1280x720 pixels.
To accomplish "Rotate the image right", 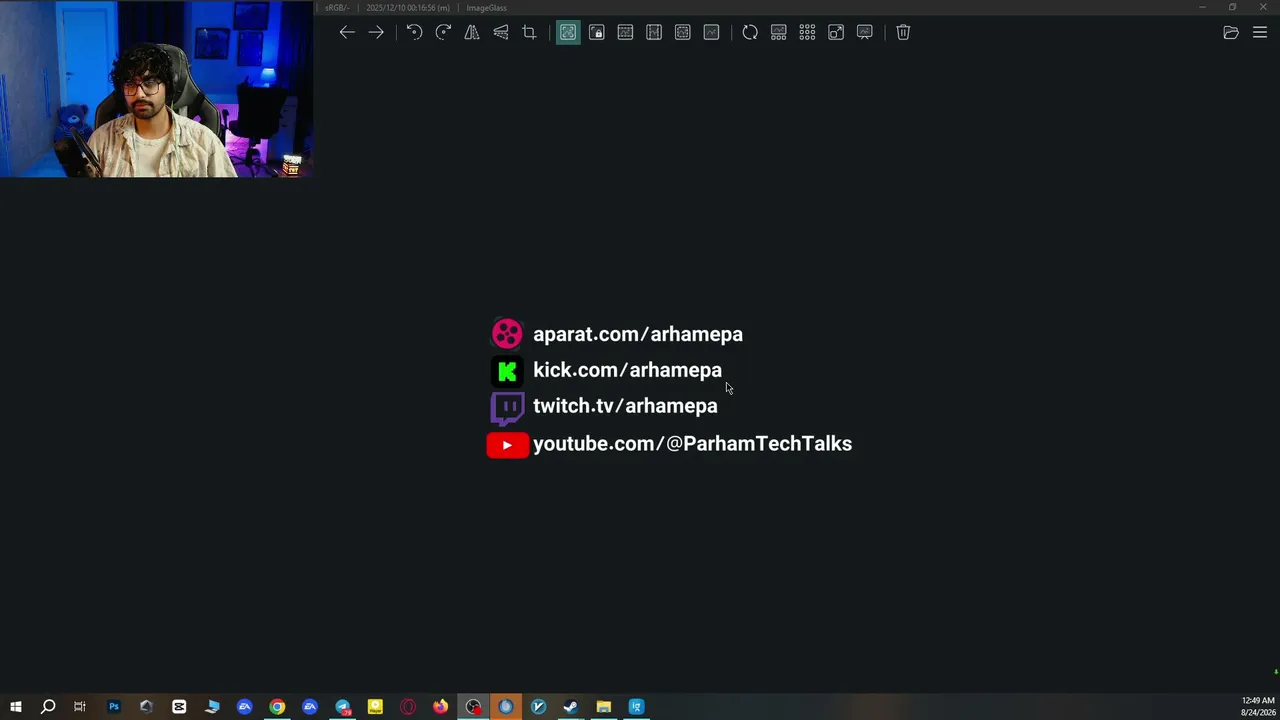I will pyautogui.click(x=443, y=32).
